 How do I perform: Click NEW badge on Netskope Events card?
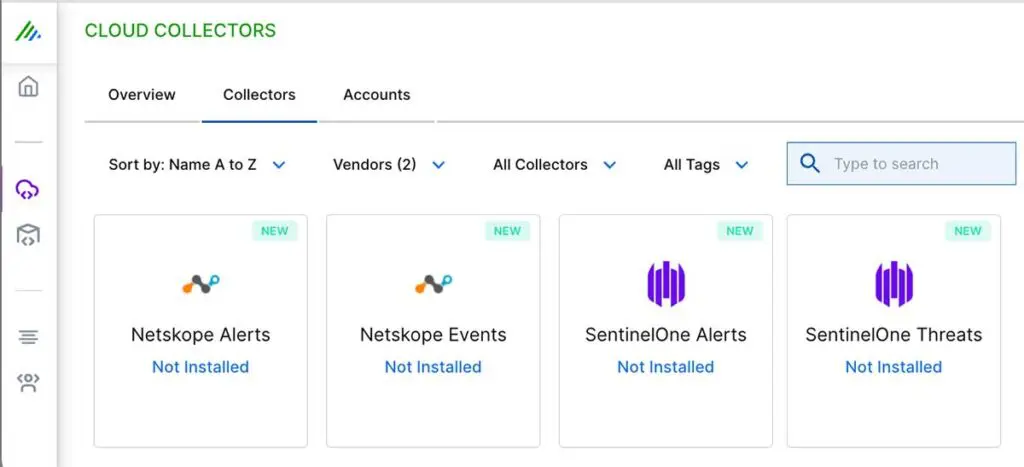point(507,231)
